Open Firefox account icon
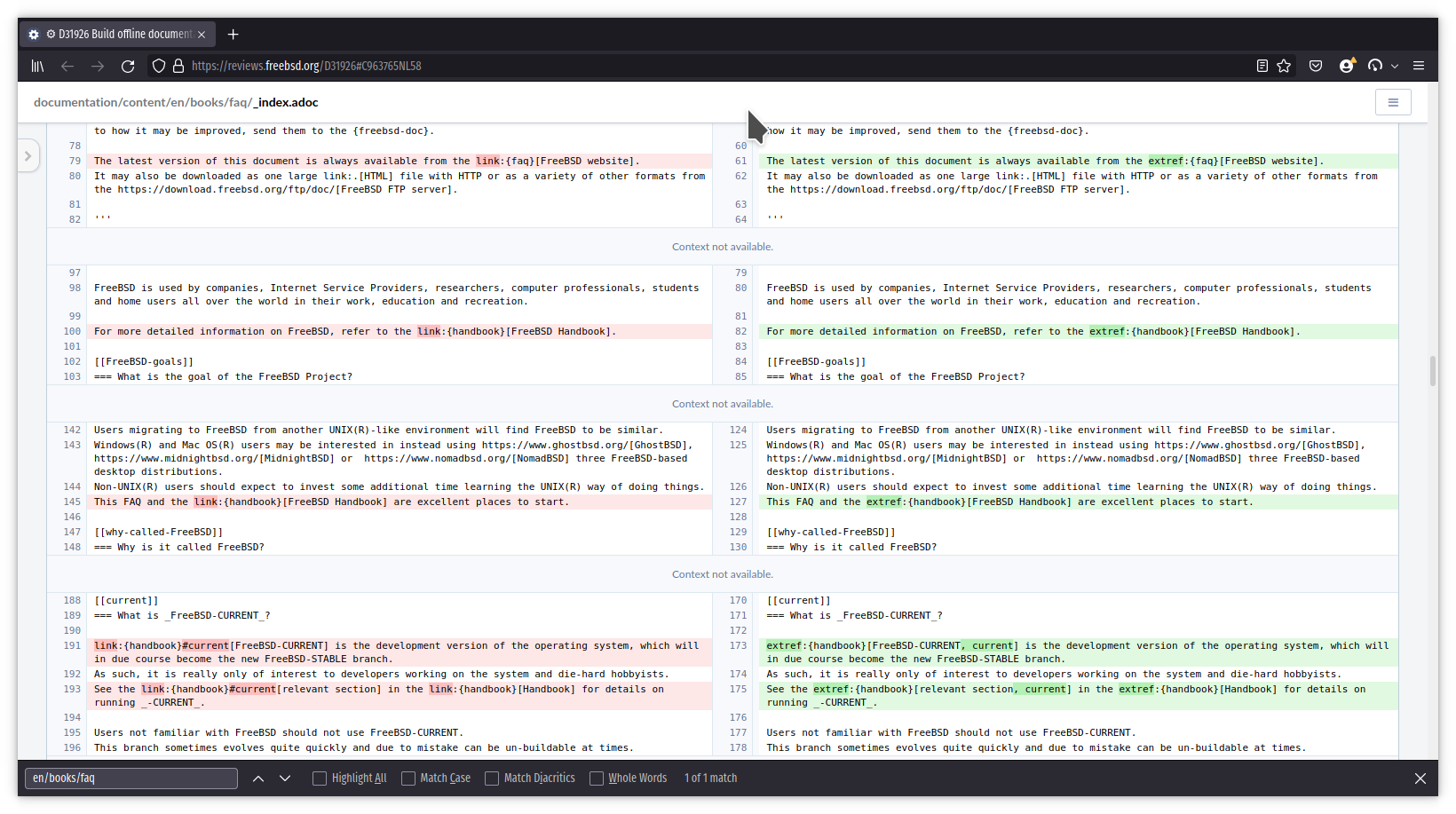The width and height of the screenshot is (1456, 814). click(1347, 66)
